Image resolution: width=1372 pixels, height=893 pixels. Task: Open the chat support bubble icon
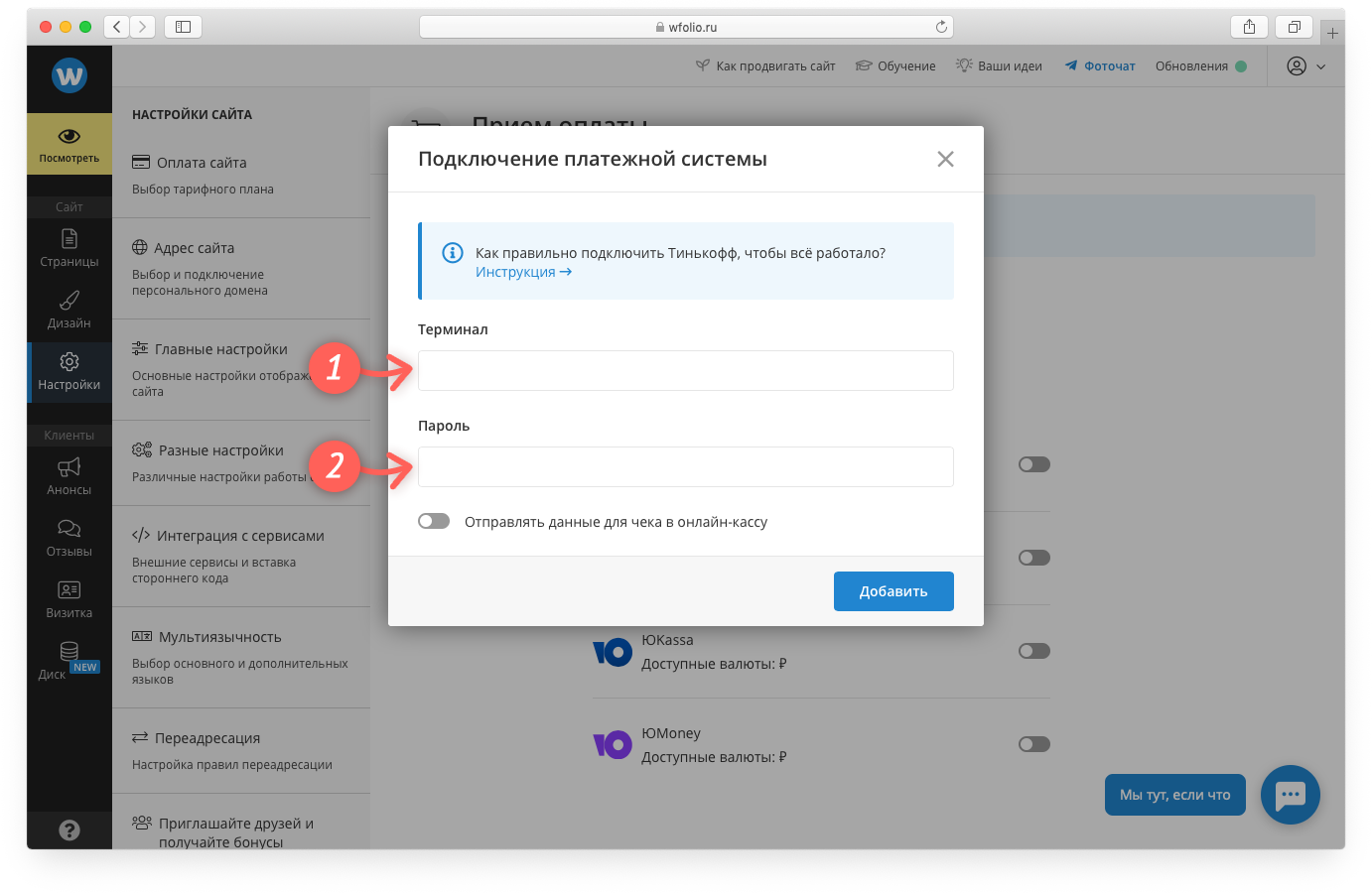[1291, 795]
